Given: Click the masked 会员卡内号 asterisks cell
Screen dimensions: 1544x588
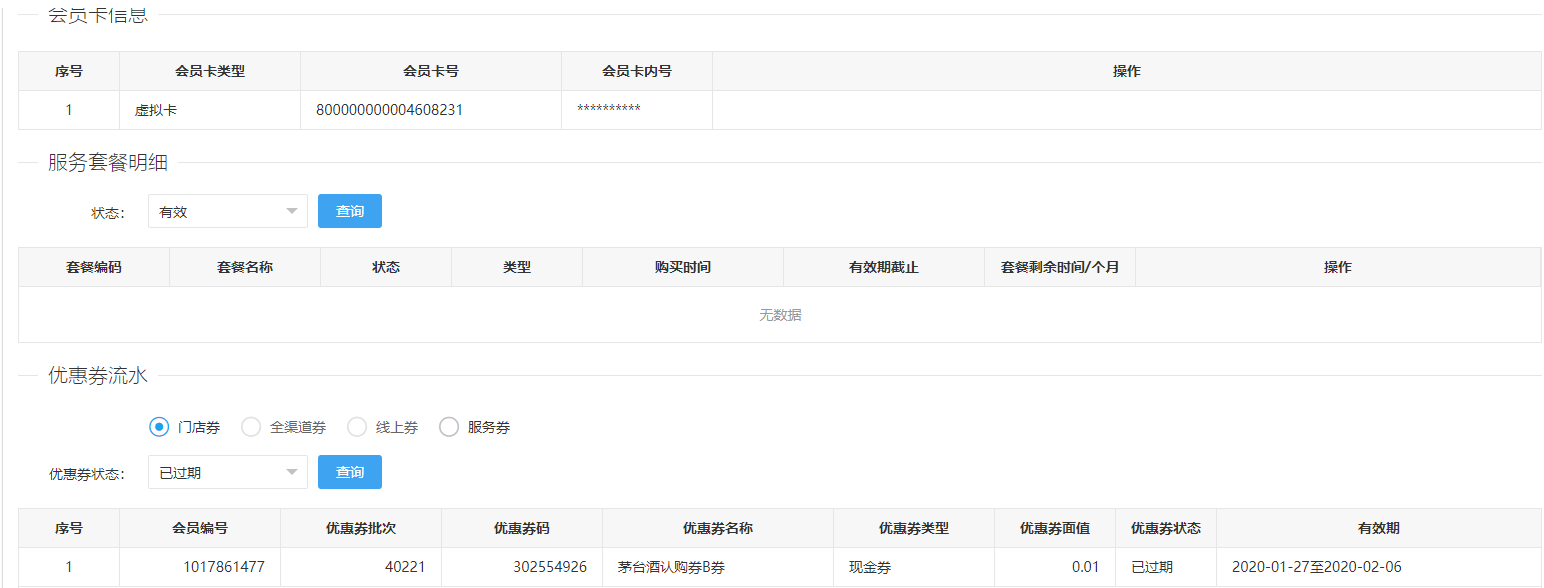Looking at the screenshot, I should [x=609, y=110].
